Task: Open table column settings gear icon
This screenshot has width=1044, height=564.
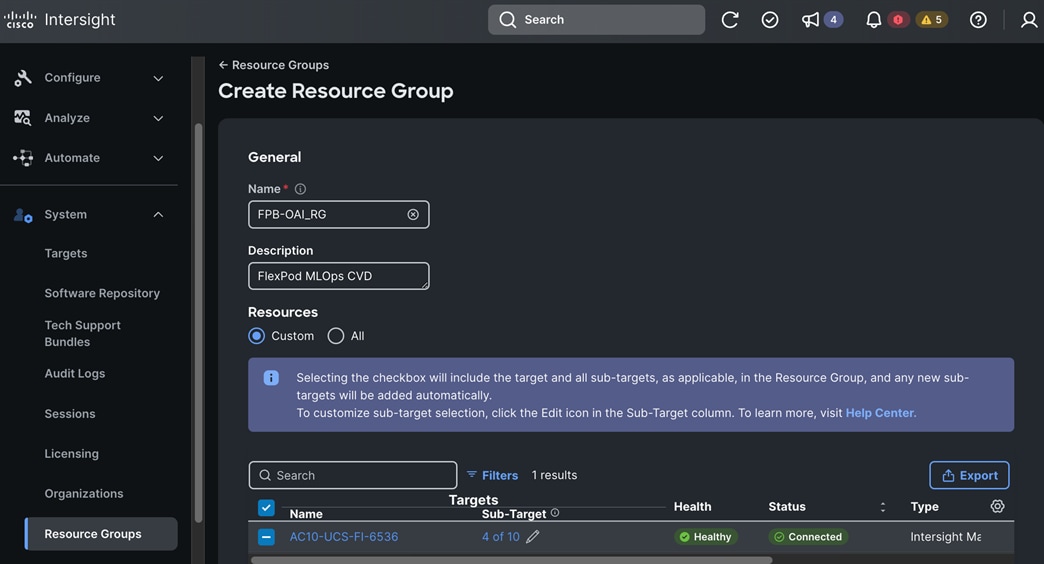Action: [997, 506]
